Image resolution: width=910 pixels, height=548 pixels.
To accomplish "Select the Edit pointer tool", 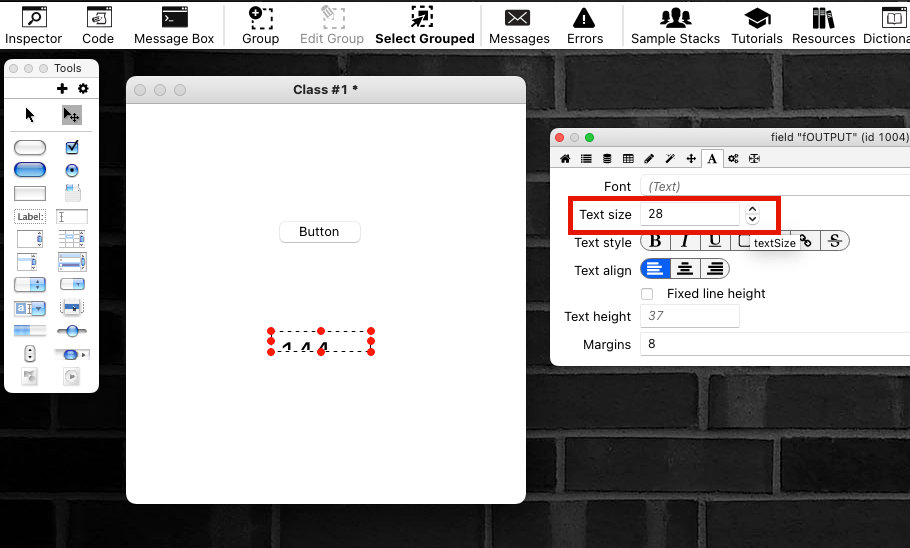I will coord(71,115).
